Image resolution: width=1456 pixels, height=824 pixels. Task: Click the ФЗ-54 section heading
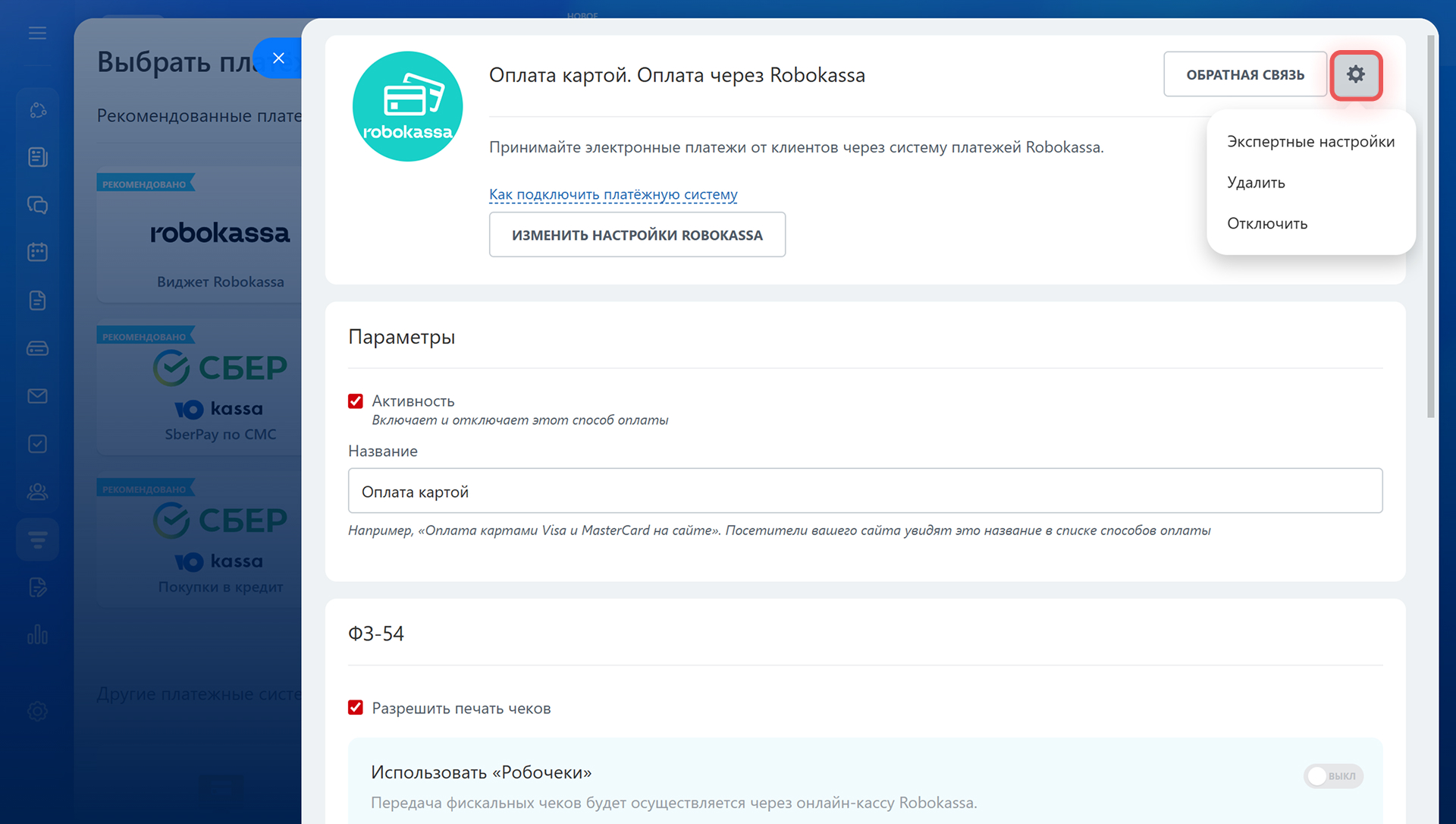click(376, 634)
